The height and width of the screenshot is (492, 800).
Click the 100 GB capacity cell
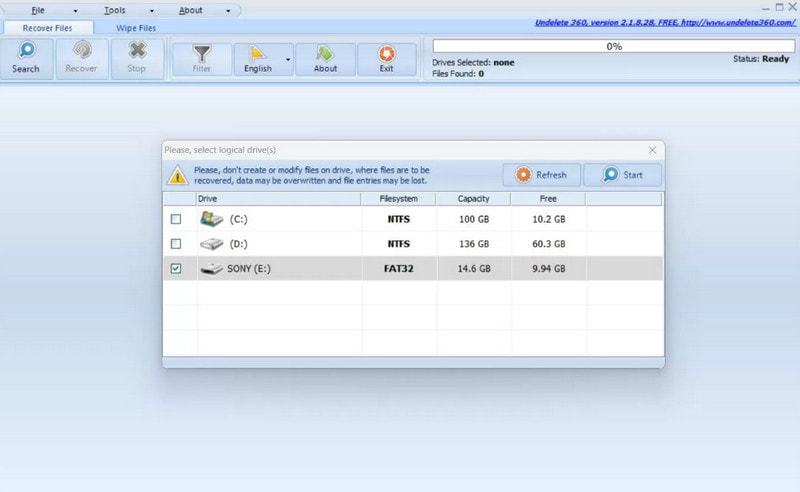(474, 219)
